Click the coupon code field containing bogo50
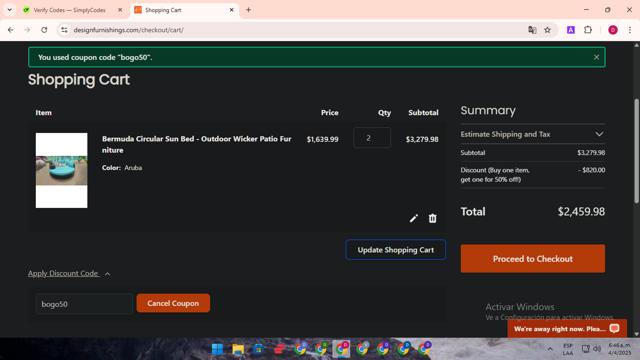640x360 pixels. tap(84, 304)
